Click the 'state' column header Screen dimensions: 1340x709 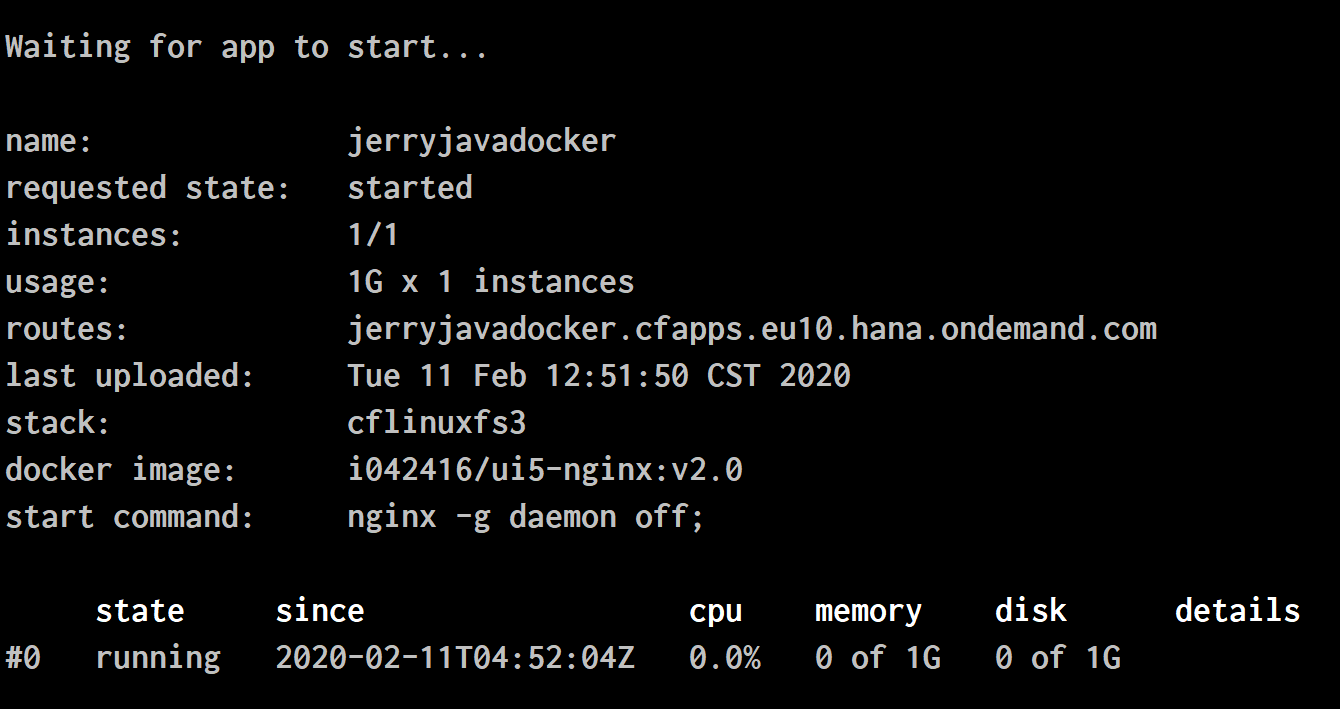[x=139, y=611]
